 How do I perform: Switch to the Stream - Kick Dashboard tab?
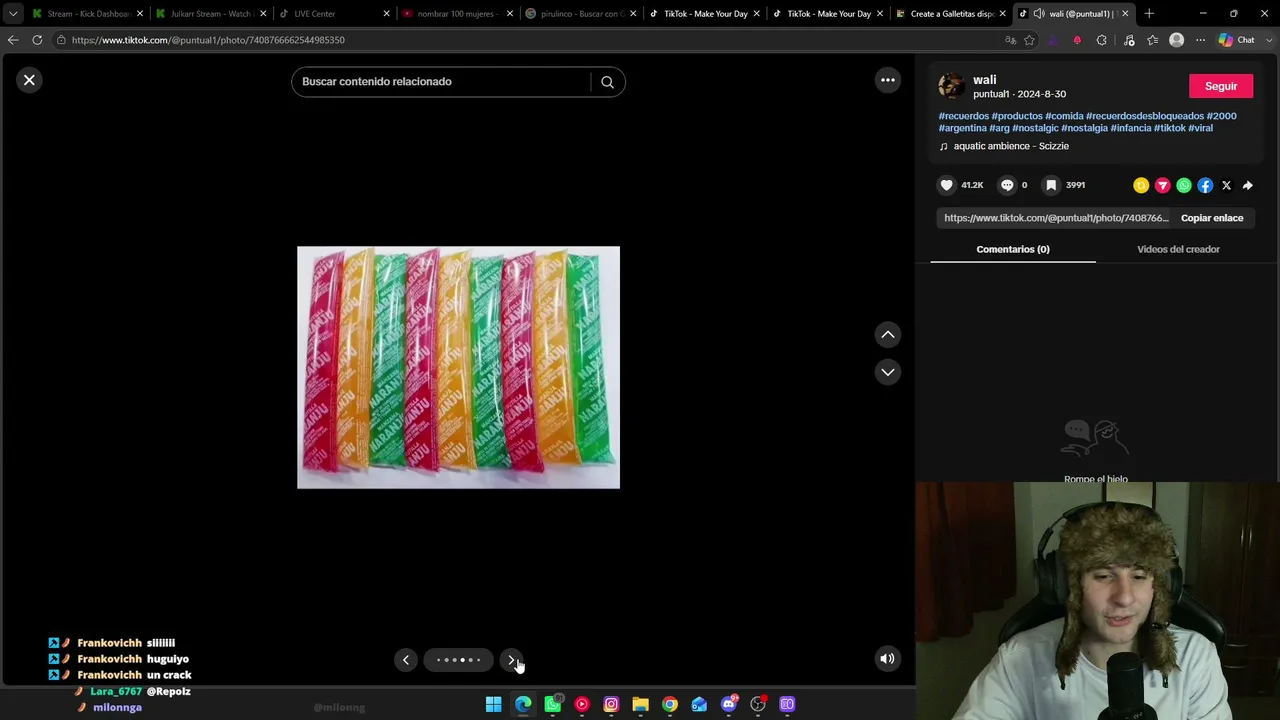coord(86,14)
